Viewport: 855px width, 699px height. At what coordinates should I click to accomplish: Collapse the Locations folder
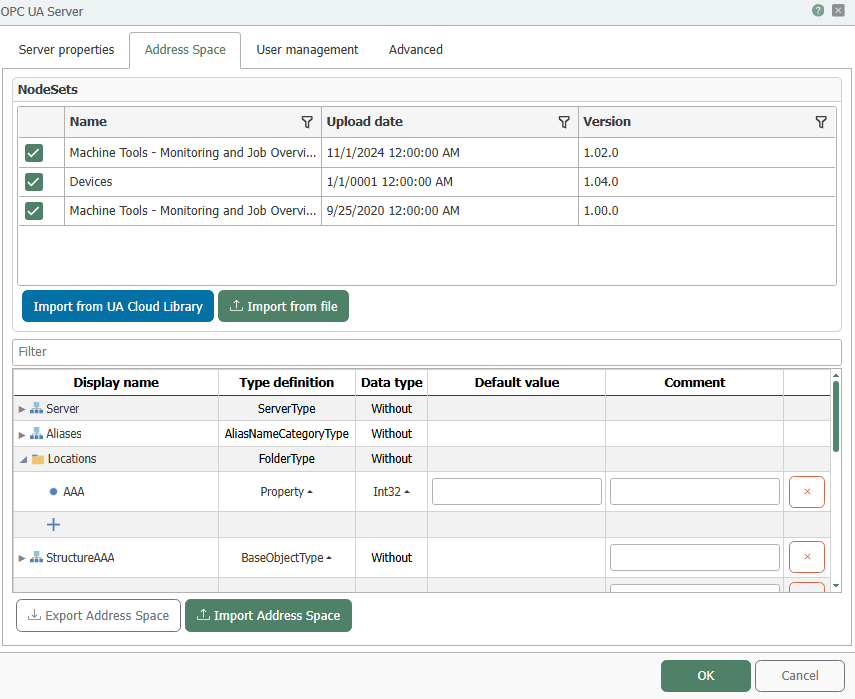[x=23, y=460]
